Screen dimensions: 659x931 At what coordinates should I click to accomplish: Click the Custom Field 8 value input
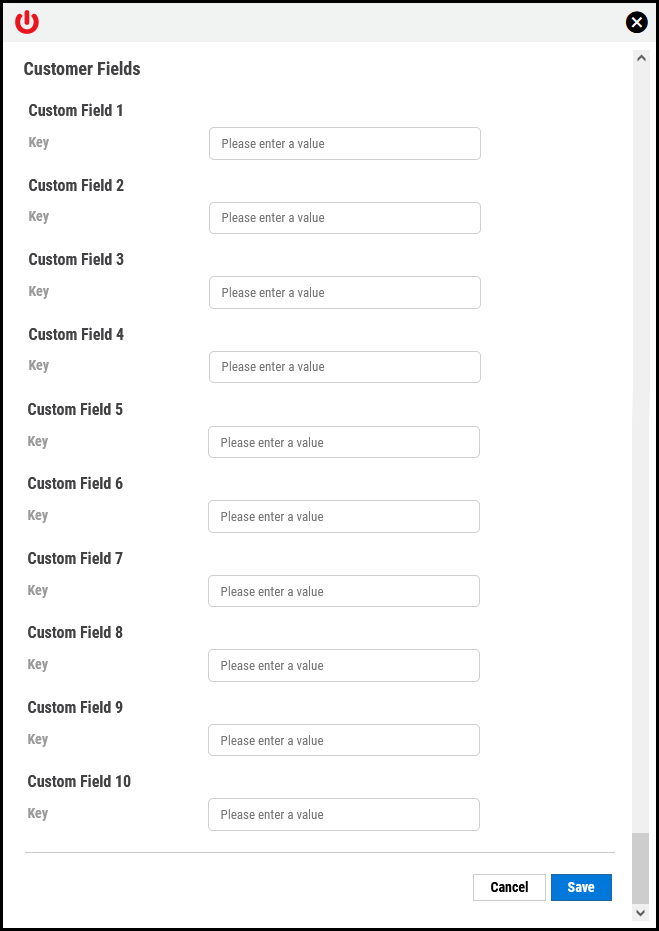click(344, 665)
